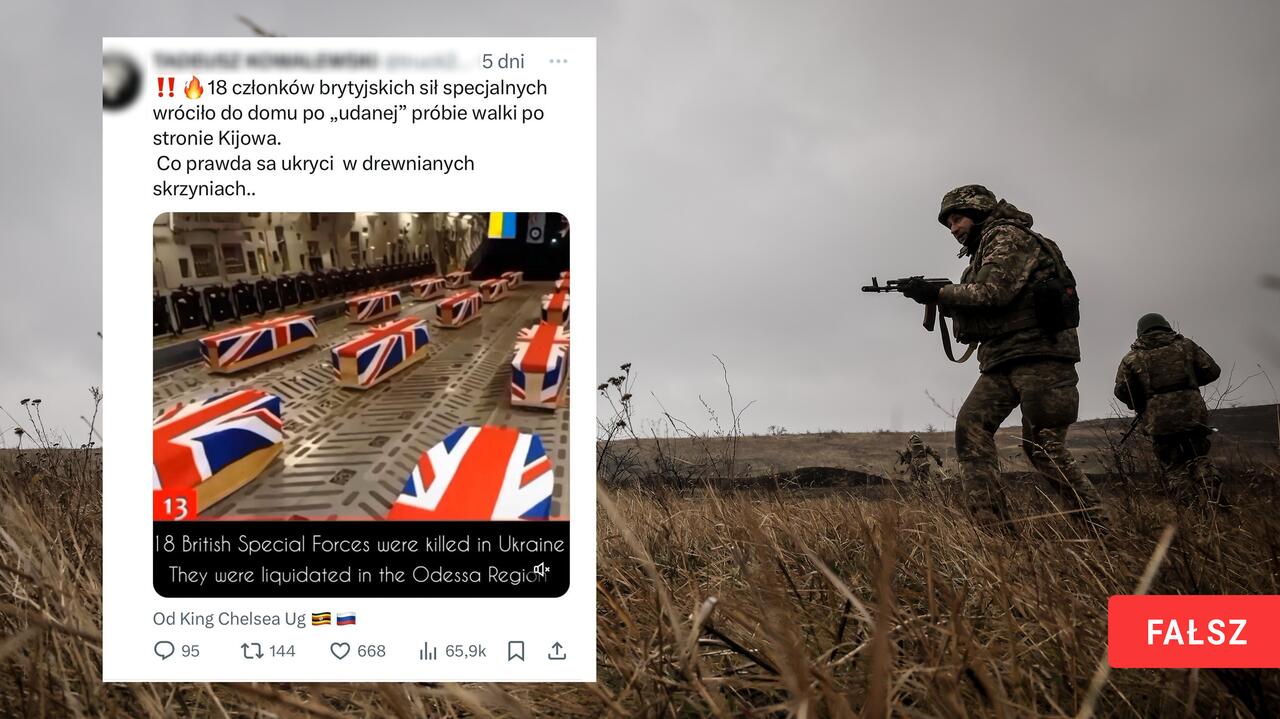This screenshot has height=719, width=1280.
Task: Open the view statistics bar chart icon
Action: pyautogui.click(x=428, y=651)
